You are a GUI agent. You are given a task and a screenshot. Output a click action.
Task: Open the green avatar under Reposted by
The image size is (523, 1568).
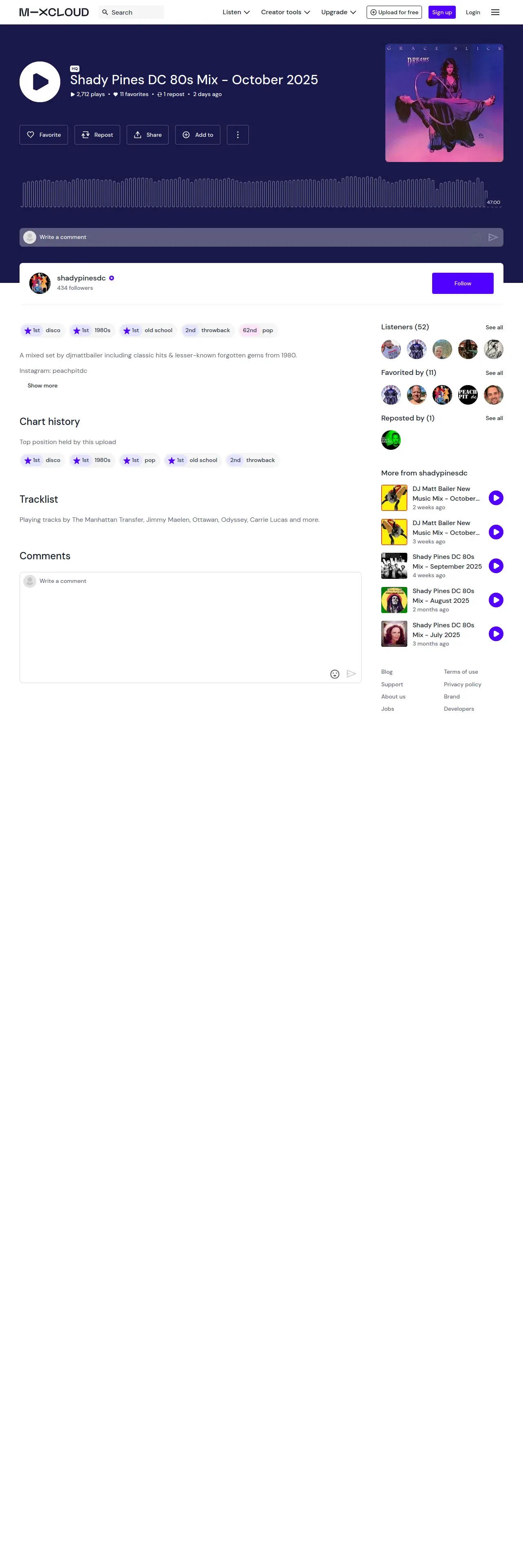[x=391, y=440]
